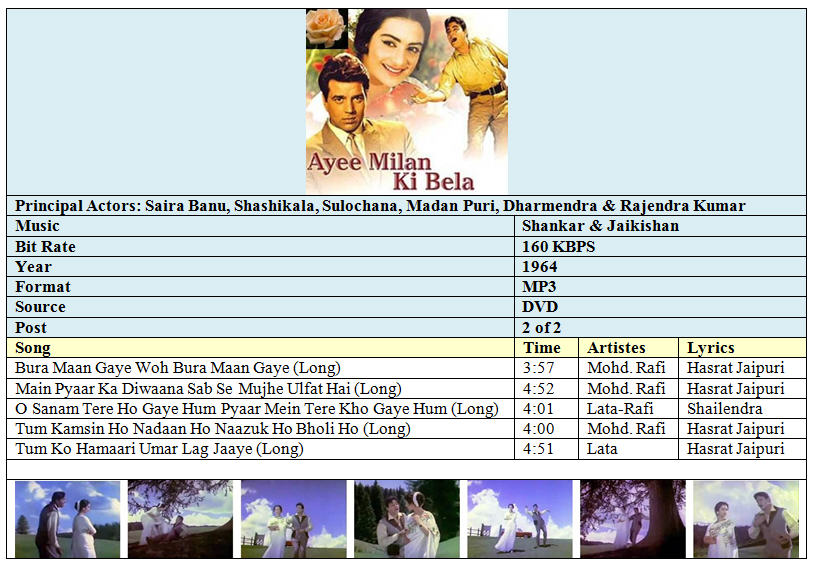The height and width of the screenshot is (565, 814).
Task: Click the 1964 year value
Action: click(x=539, y=266)
